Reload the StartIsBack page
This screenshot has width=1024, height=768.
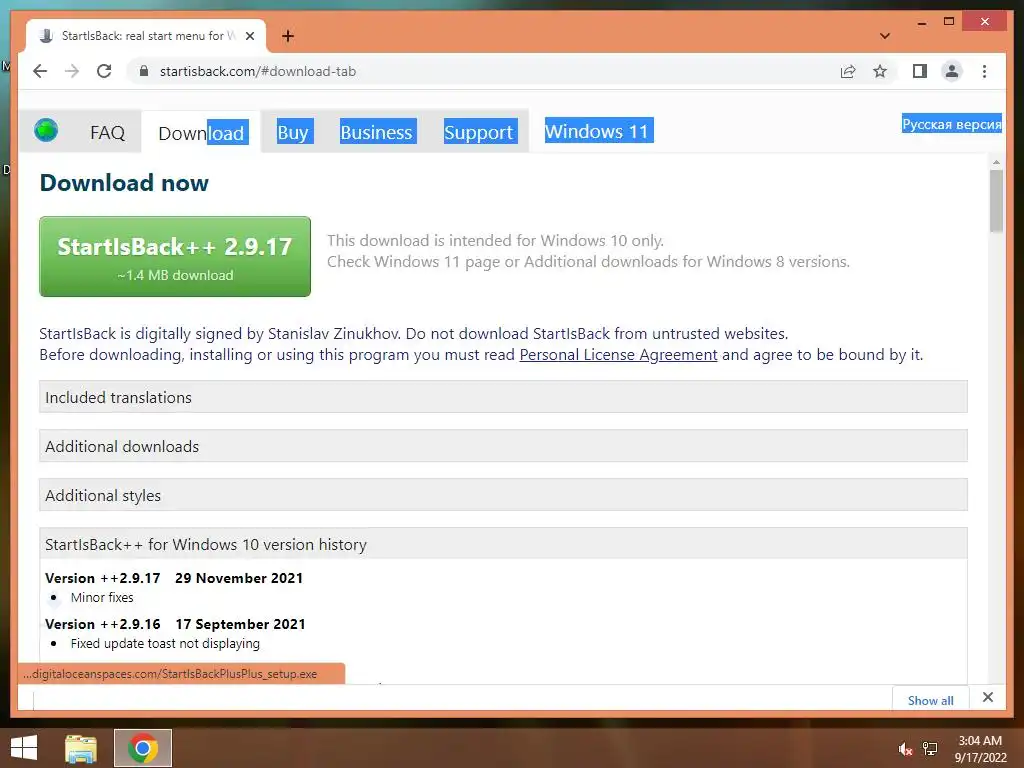104,71
